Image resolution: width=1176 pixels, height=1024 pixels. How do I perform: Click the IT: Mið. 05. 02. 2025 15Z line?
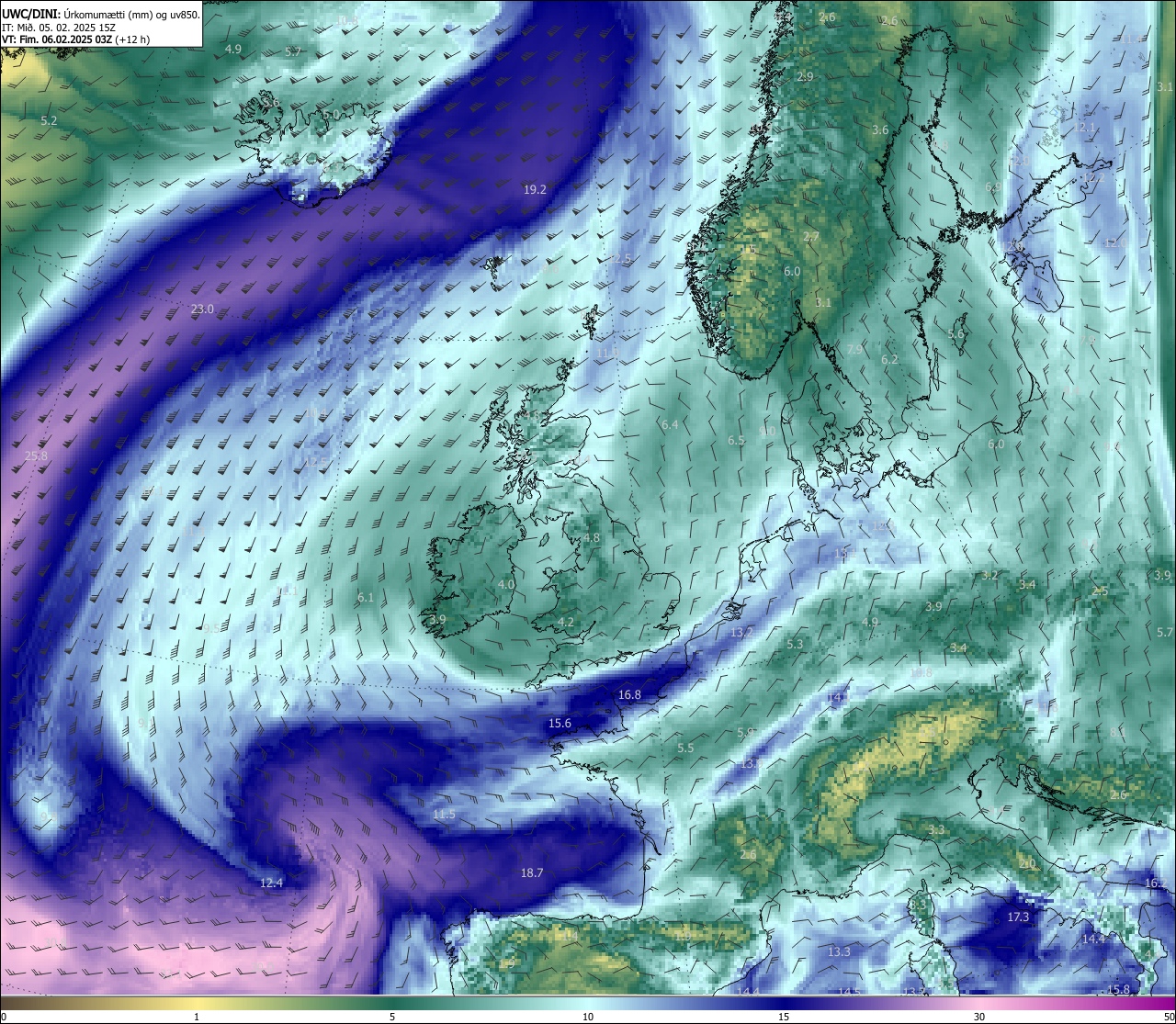(59, 28)
